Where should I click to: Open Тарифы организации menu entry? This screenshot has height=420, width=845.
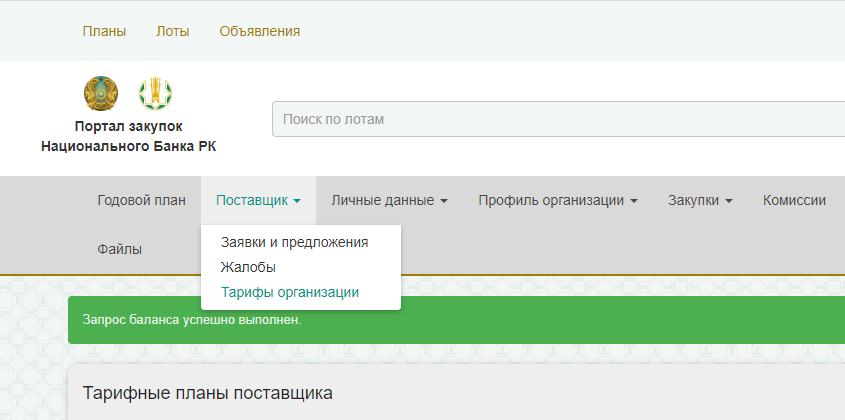(289, 292)
